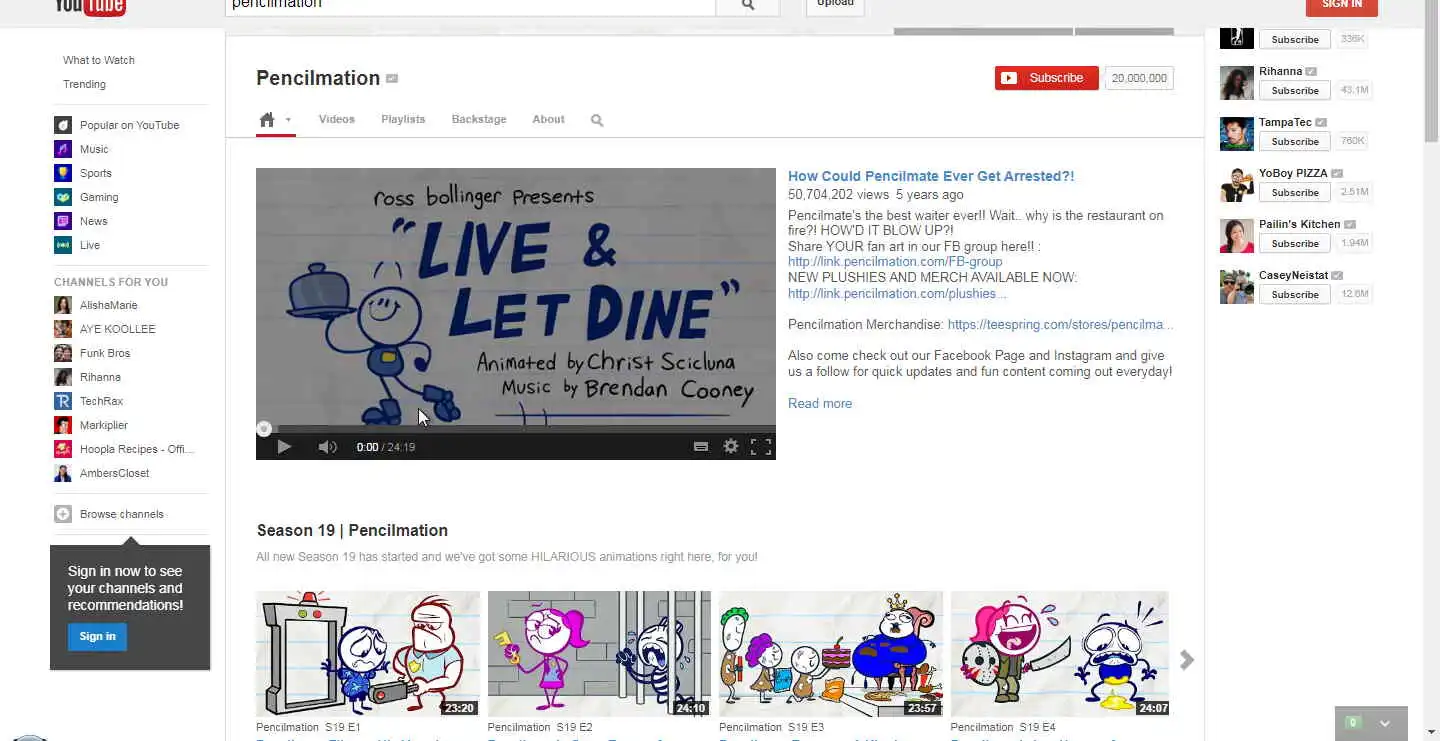Subscribe to Rihanna channel

(x=1295, y=90)
